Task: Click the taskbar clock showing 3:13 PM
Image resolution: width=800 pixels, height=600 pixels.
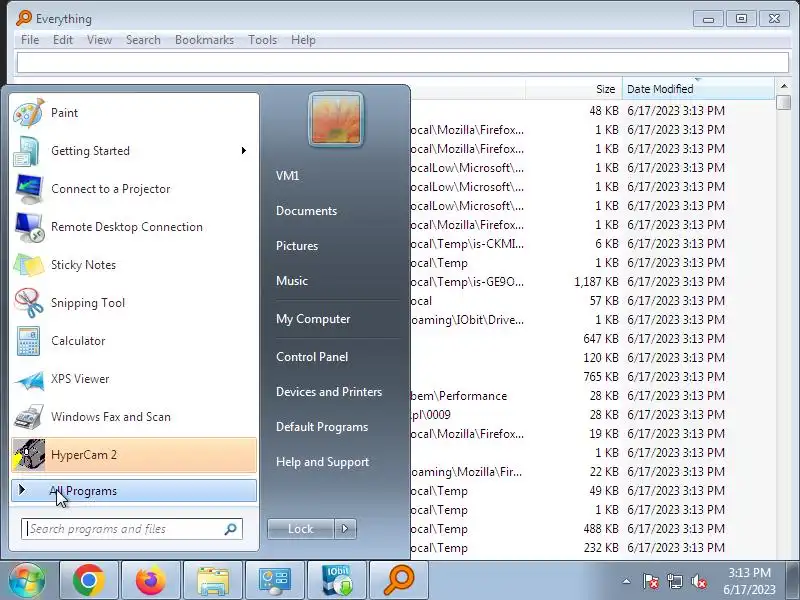Action: pyautogui.click(x=749, y=581)
